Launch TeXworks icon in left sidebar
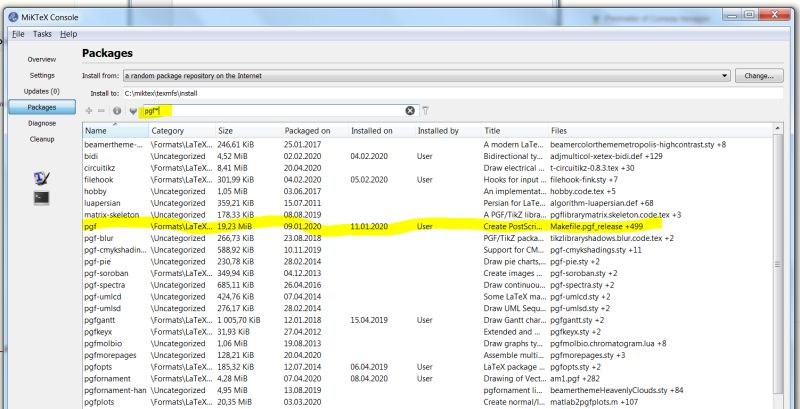 pos(42,178)
